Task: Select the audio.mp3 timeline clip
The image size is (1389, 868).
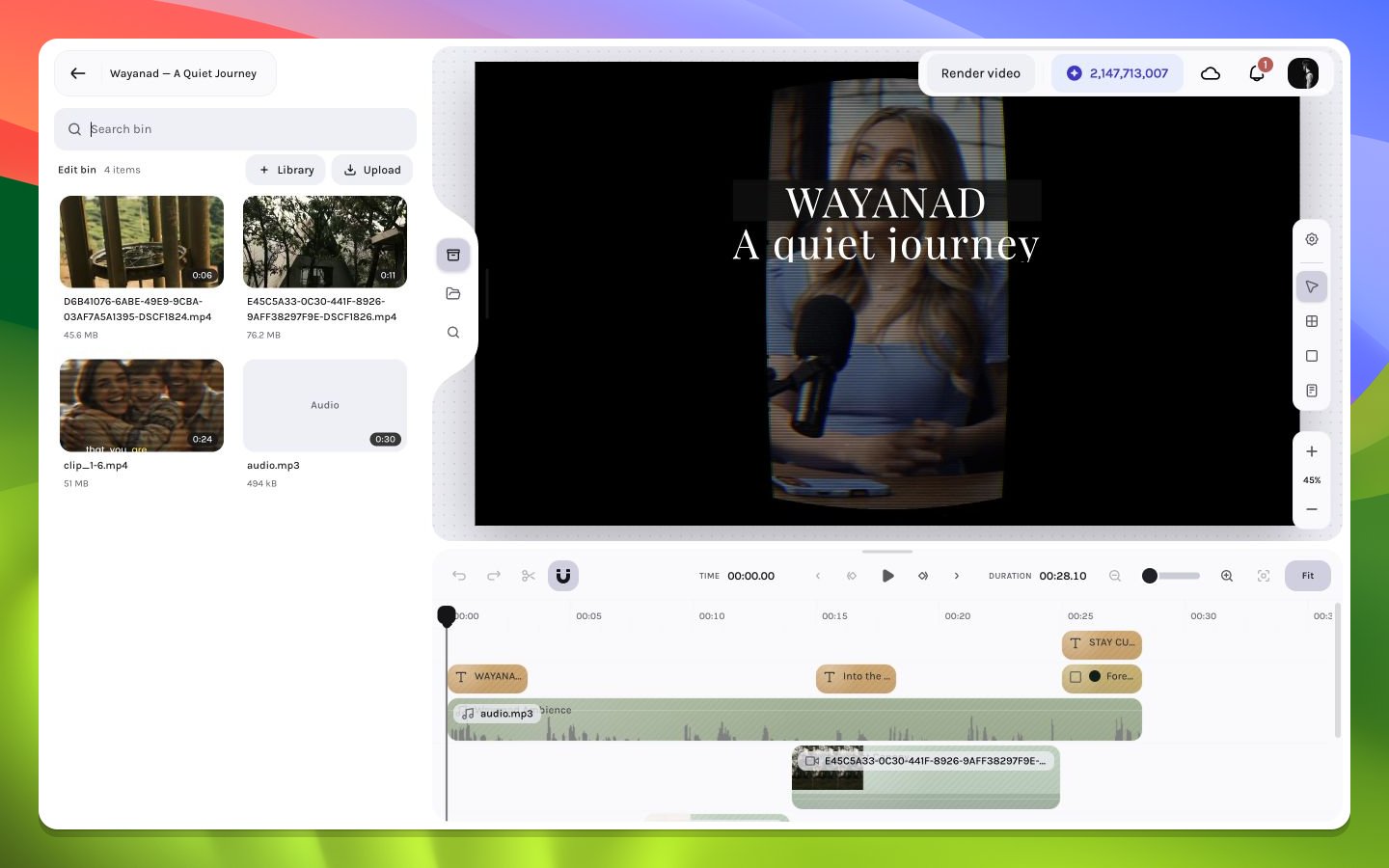Action: [794, 719]
